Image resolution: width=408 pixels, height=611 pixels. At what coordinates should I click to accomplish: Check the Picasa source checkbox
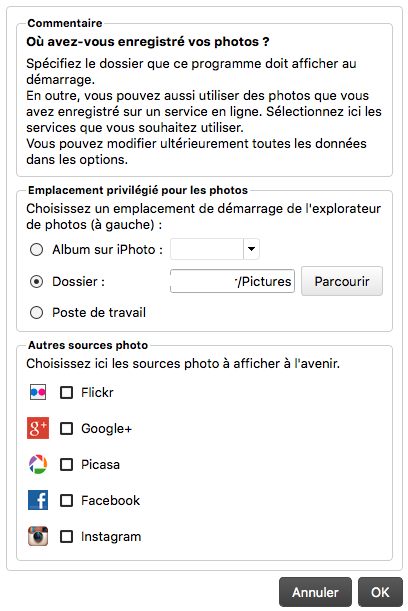click(66, 464)
